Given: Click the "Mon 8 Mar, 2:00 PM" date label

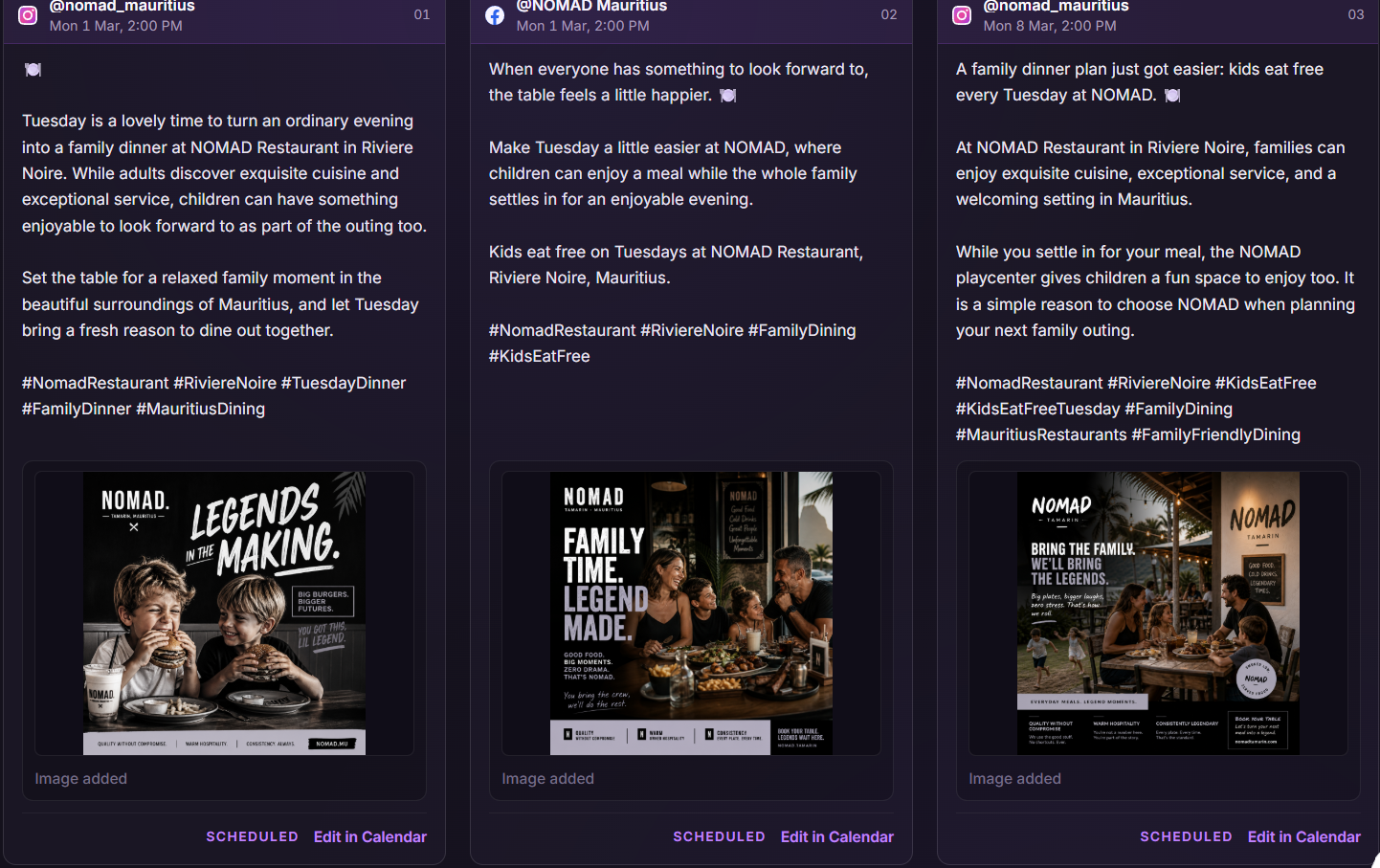Looking at the screenshot, I should pyautogui.click(x=1050, y=26).
